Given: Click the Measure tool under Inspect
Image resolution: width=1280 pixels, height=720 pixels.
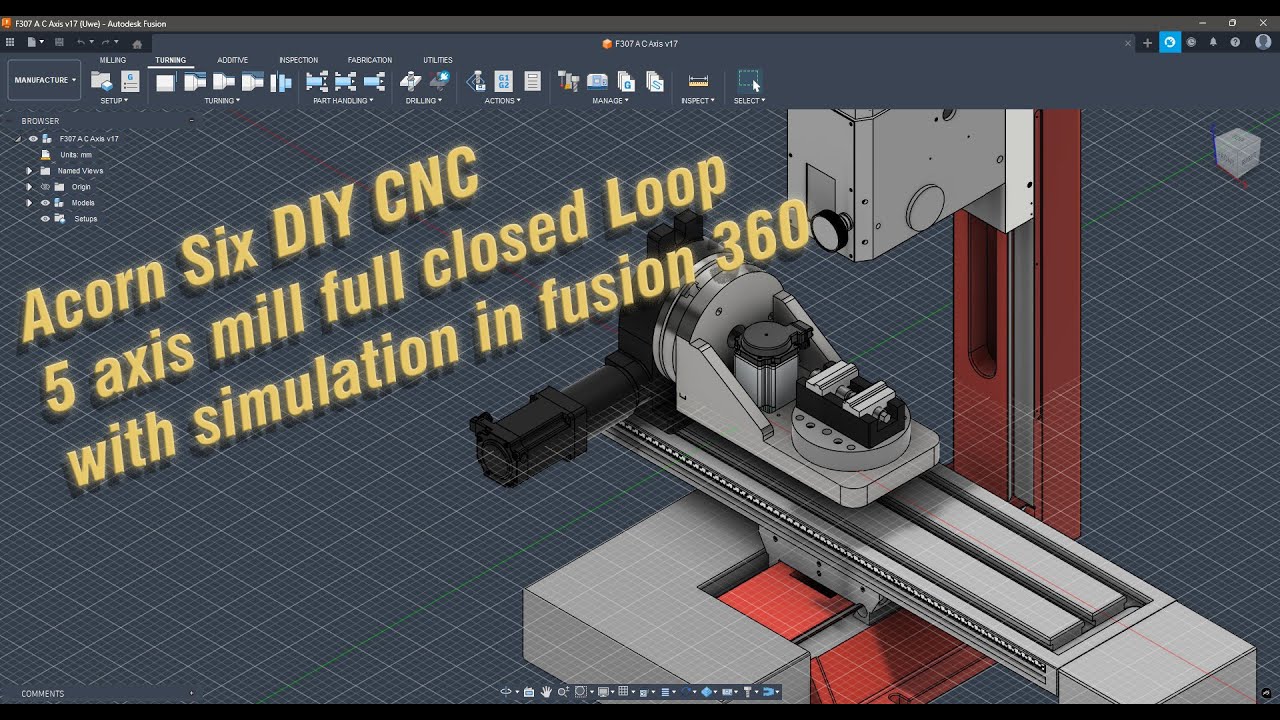Looking at the screenshot, I should point(698,82).
